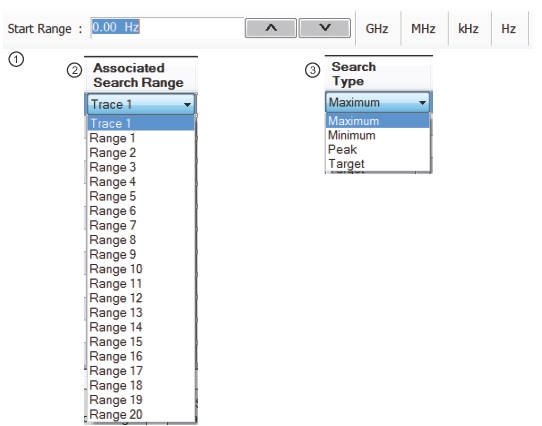The width and height of the screenshot is (542, 426).
Task: Choose the Hz unit button
Action: coord(509,29)
